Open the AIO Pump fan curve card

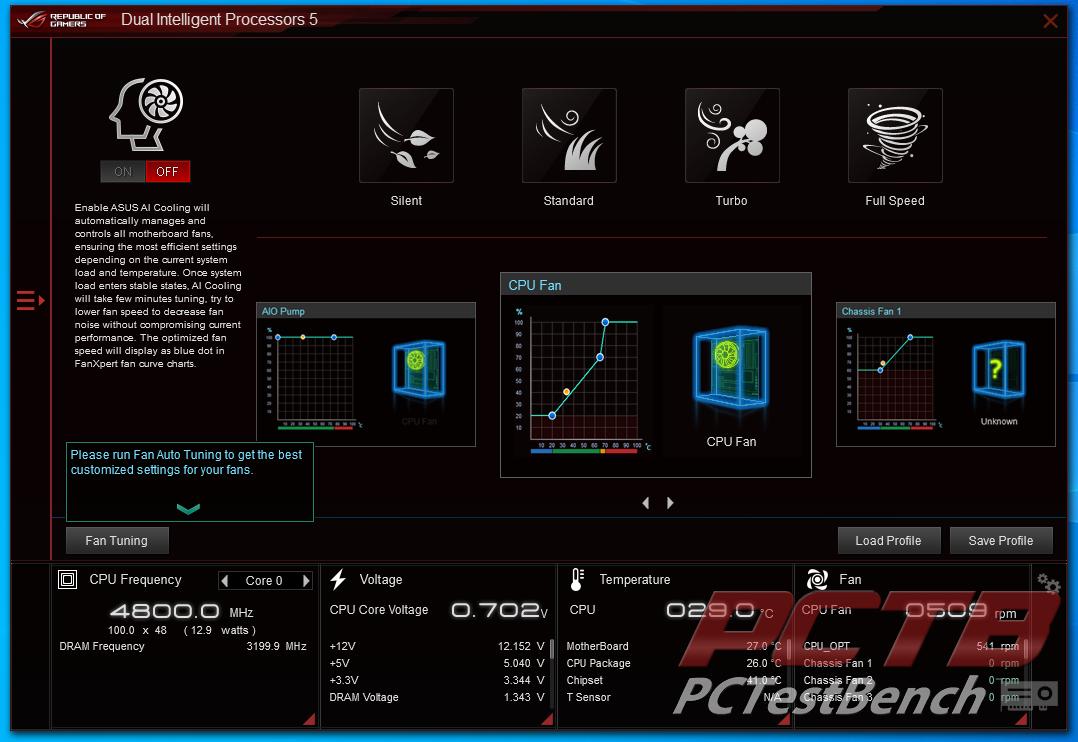[x=366, y=375]
